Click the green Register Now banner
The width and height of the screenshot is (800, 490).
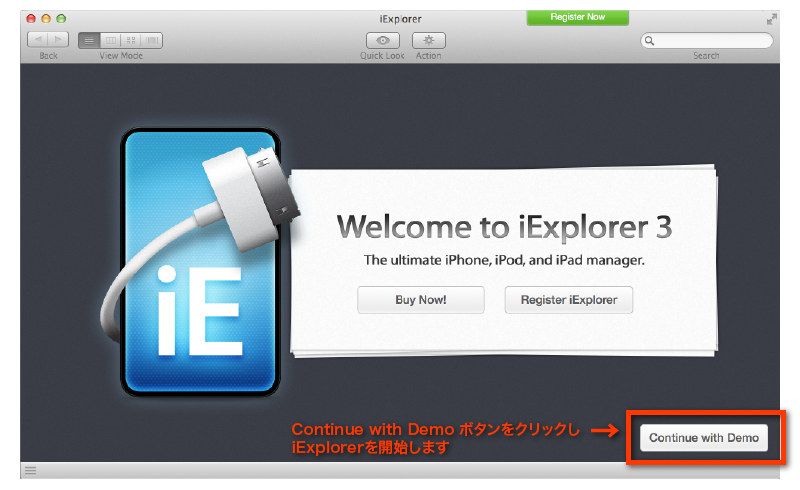point(578,17)
